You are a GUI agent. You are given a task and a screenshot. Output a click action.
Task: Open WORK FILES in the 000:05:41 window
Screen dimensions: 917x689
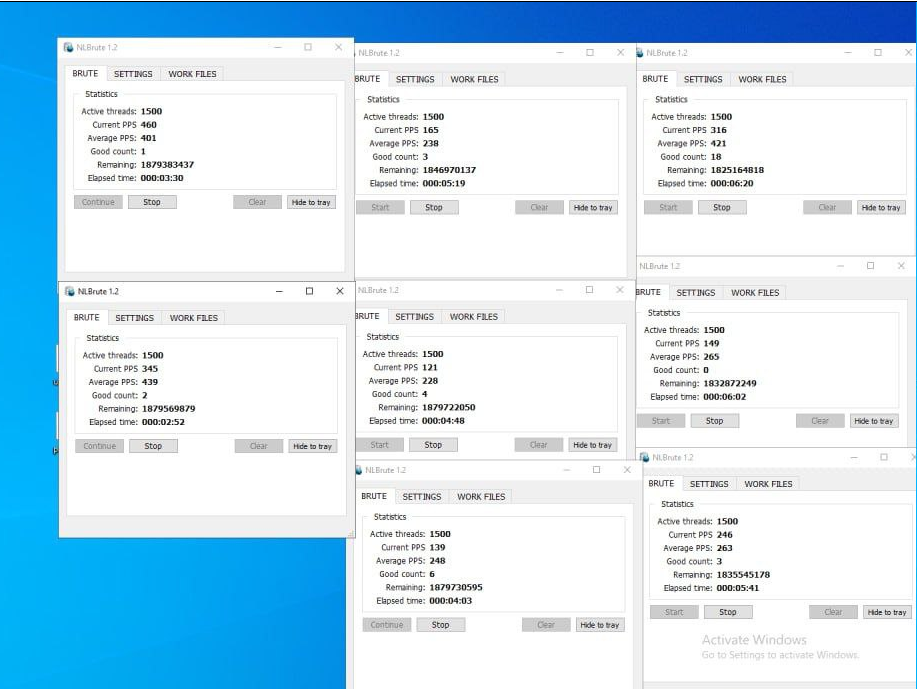[768, 484]
